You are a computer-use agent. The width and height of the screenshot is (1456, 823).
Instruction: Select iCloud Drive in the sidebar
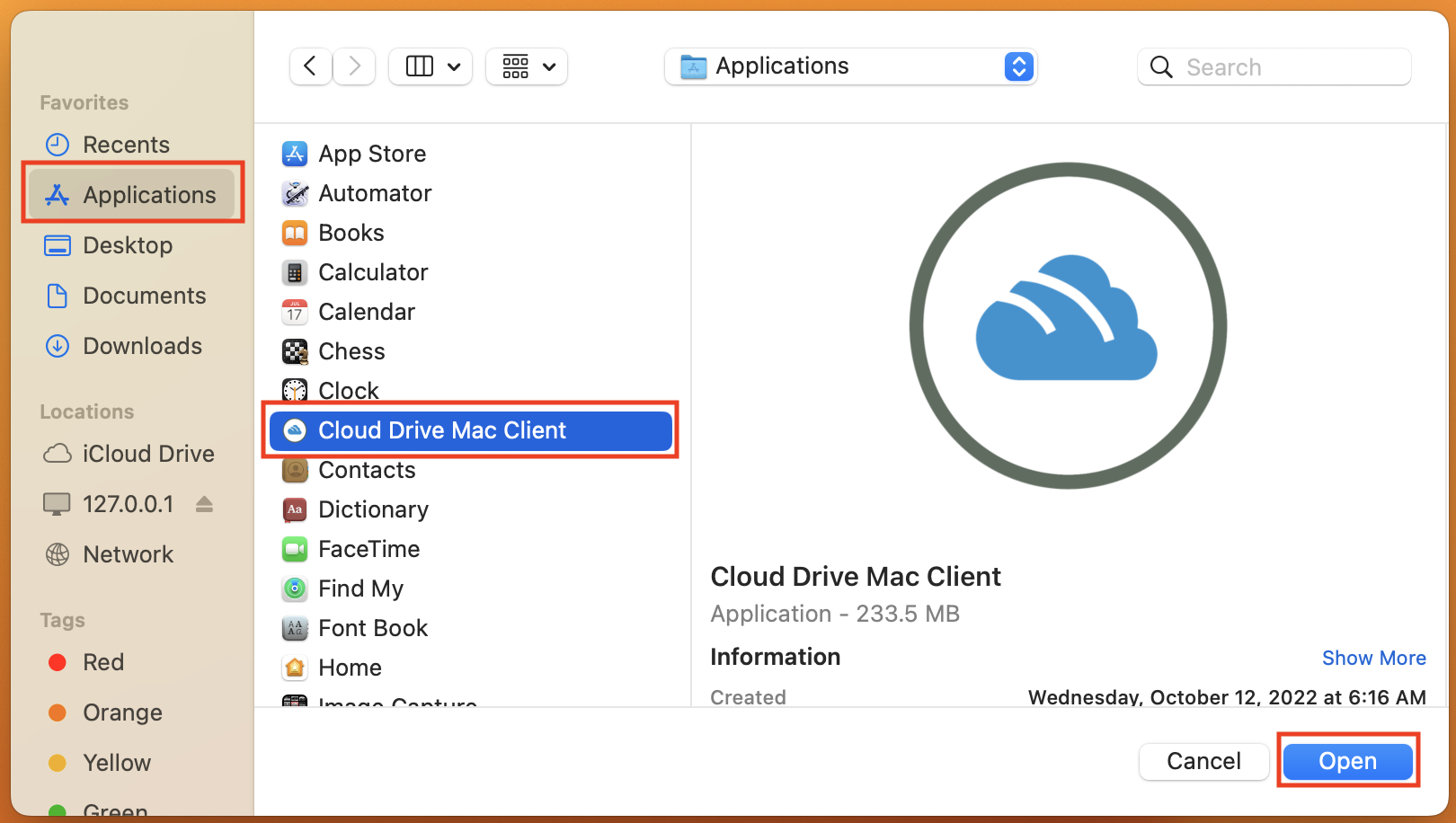(131, 454)
